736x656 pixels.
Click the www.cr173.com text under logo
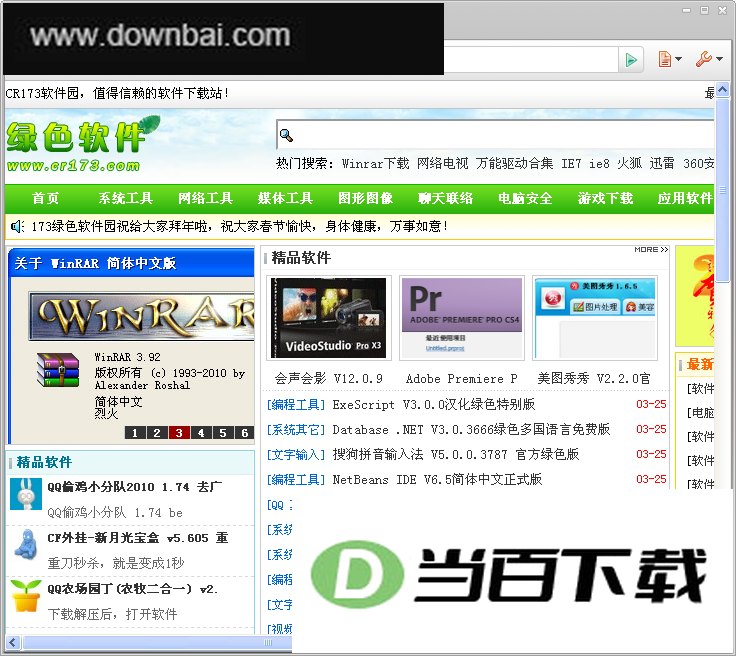click(73, 166)
